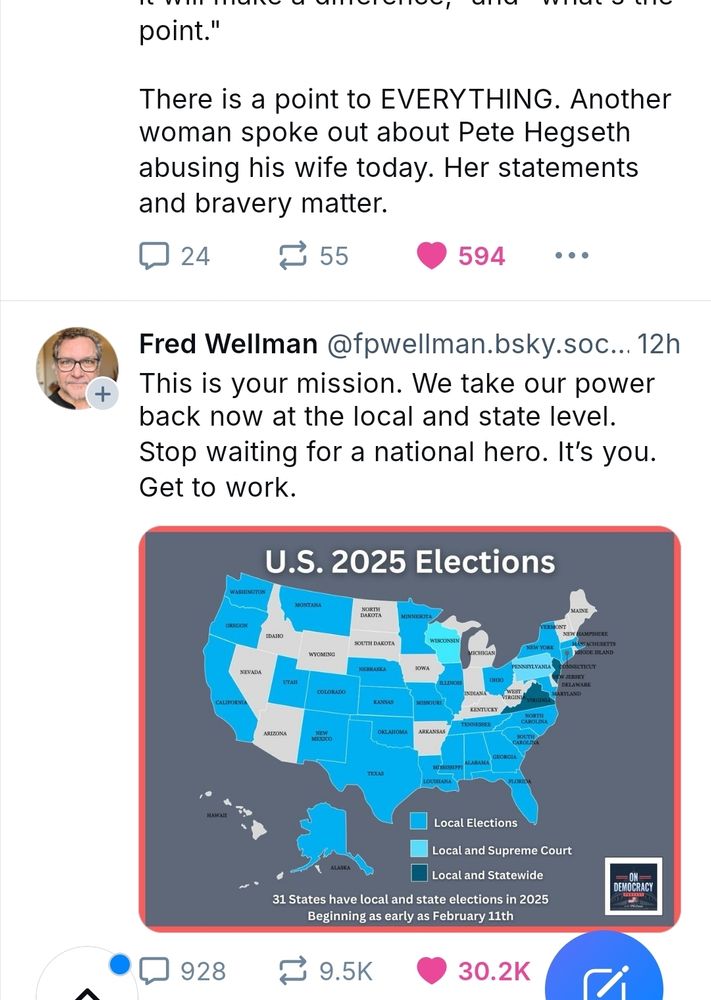The image size is (711, 1000).
Task: Click the Local Elections legend color swatch
Action: tap(419, 822)
